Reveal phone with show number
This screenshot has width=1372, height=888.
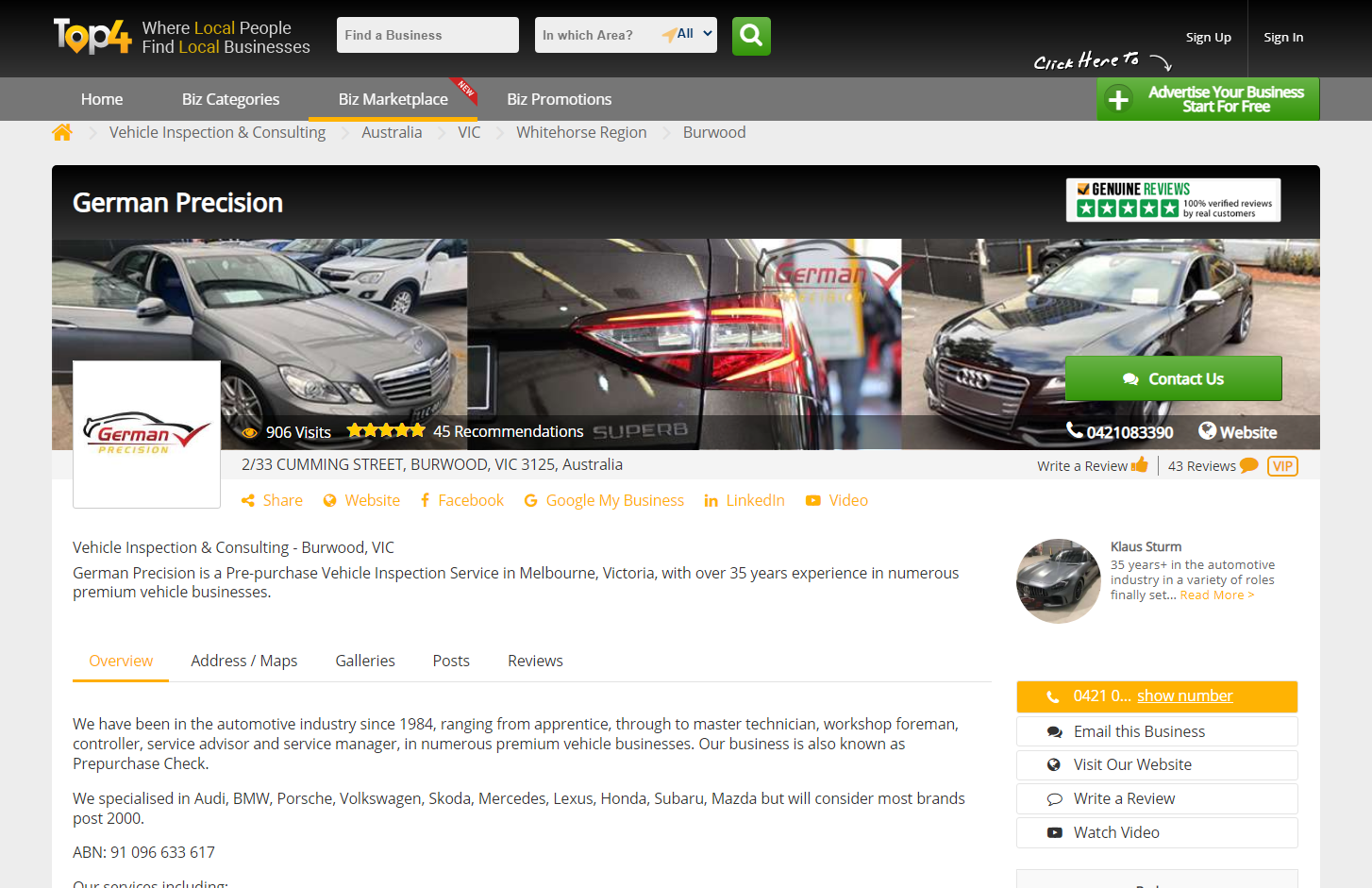(x=1184, y=696)
